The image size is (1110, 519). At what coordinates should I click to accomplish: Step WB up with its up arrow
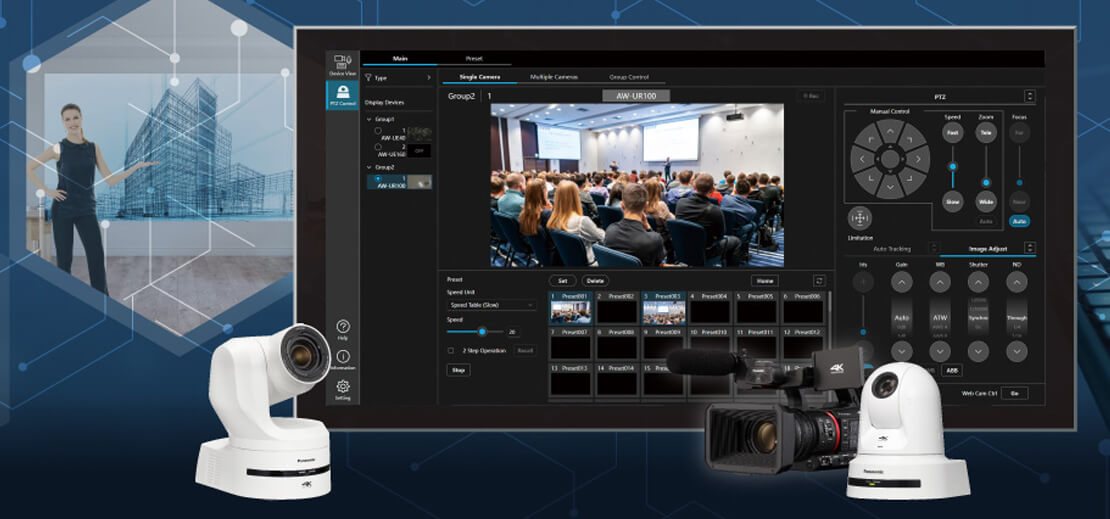(x=939, y=282)
